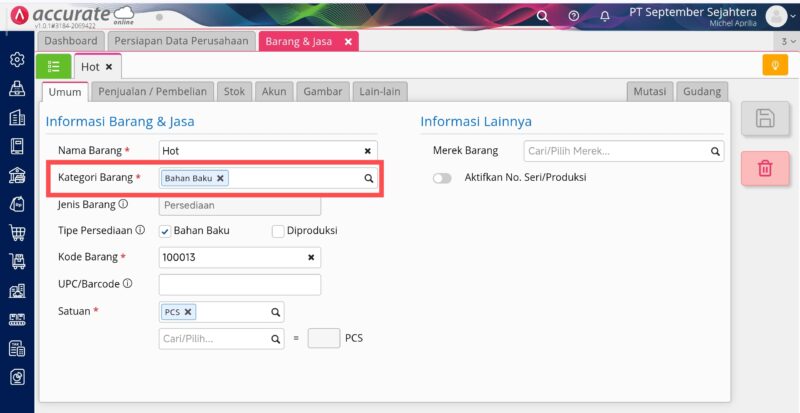Viewport: 800px width, 413px height.
Task: Close the Barang & Jasa tab
Action: pyautogui.click(x=348, y=42)
